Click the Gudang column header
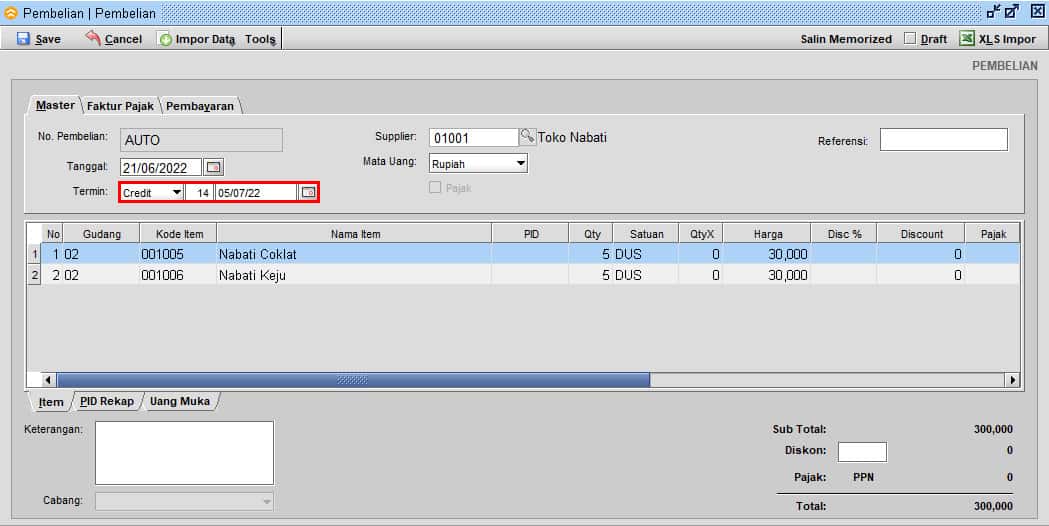The image size is (1049, 526). pos(102,234)
